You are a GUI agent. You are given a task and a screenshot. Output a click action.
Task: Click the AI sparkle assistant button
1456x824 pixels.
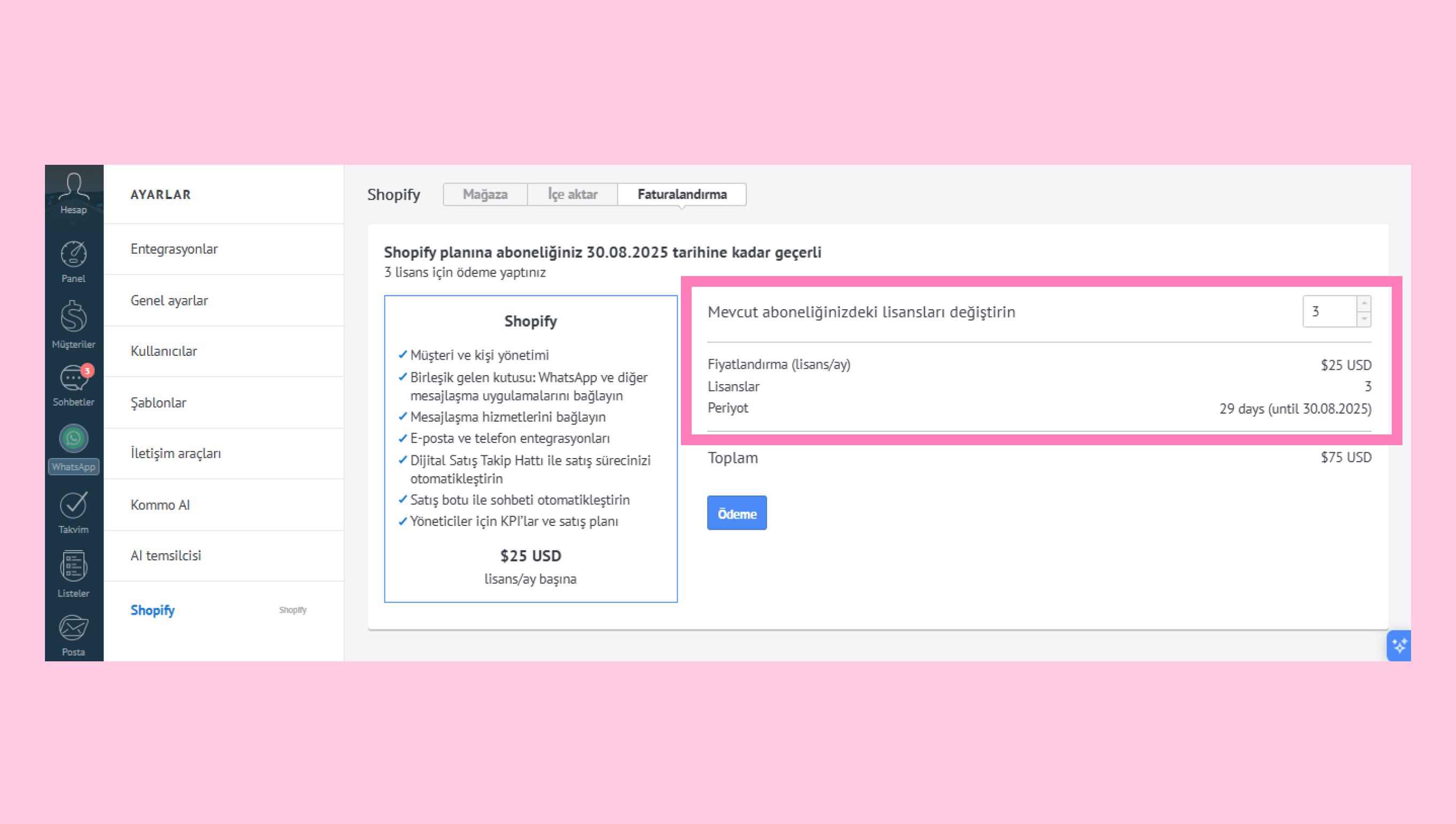pyautogui.click(x=1399, y=645)
